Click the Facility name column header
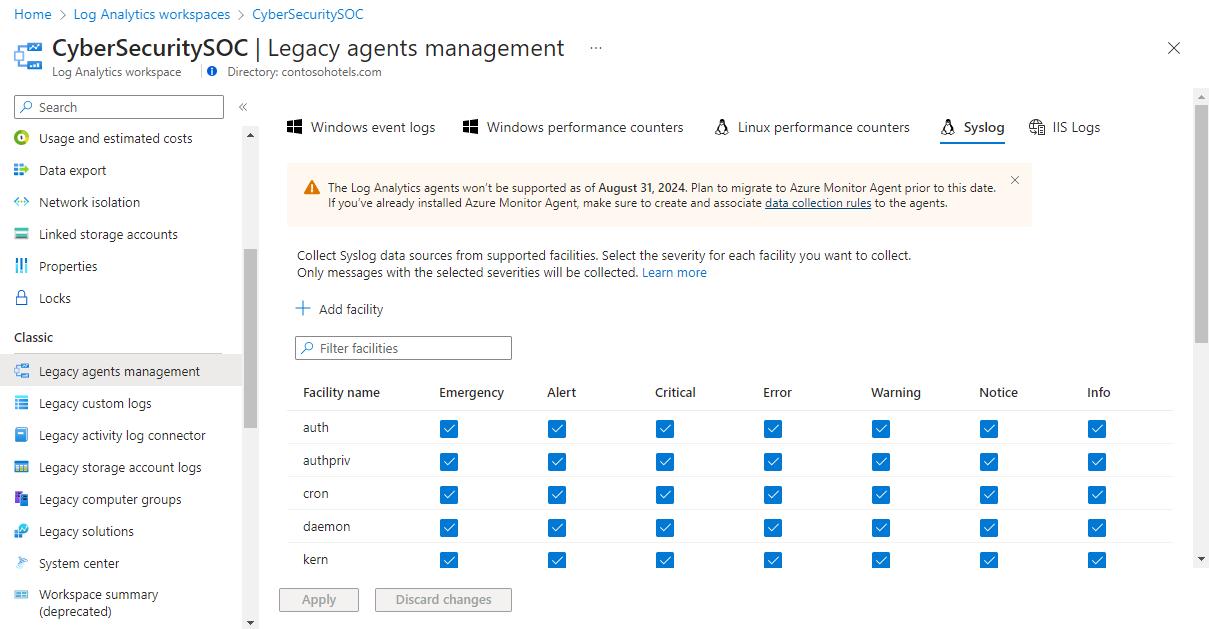Viewport: 1209px width, 629px height. 341,392
